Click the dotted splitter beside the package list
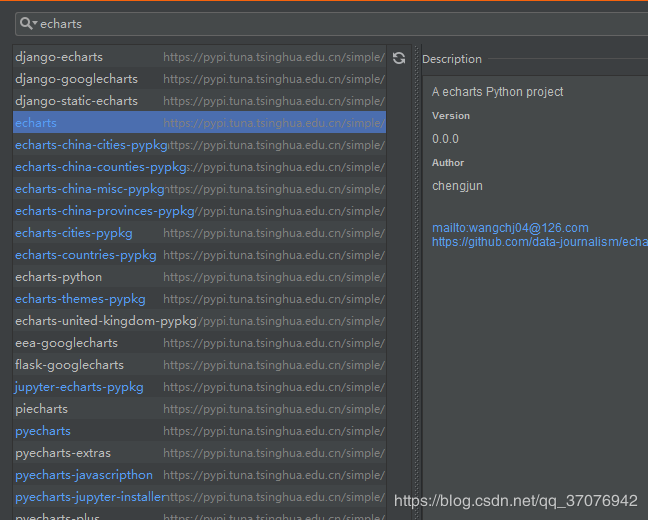This screenshot has width=648, height=520. (417, 282)
